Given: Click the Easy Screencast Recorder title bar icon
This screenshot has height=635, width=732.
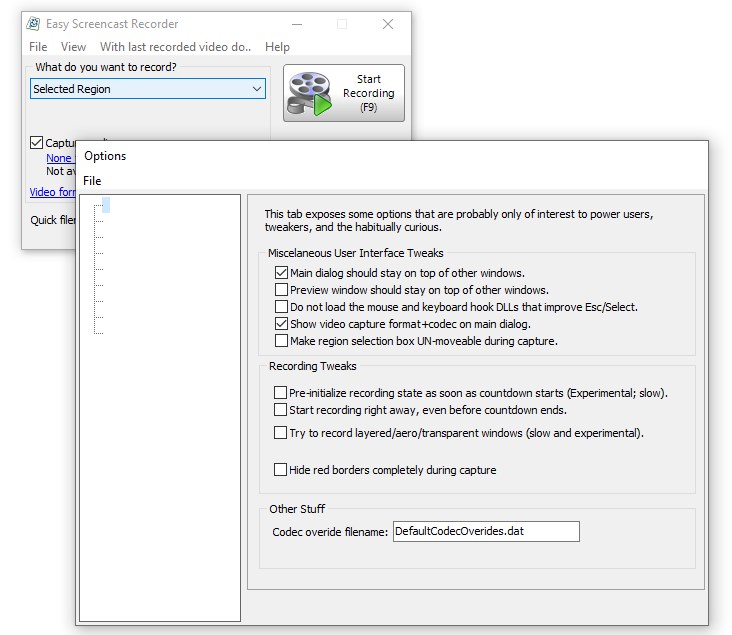Looking at the screenshot, I should (x=33, y=23).
